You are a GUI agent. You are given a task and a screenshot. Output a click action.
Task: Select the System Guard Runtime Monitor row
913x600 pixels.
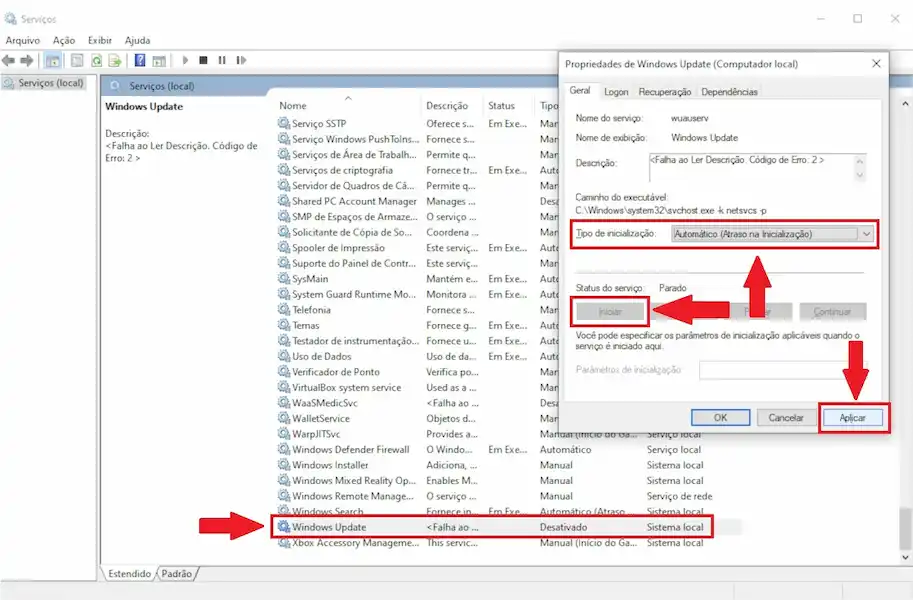coord(417,294)
